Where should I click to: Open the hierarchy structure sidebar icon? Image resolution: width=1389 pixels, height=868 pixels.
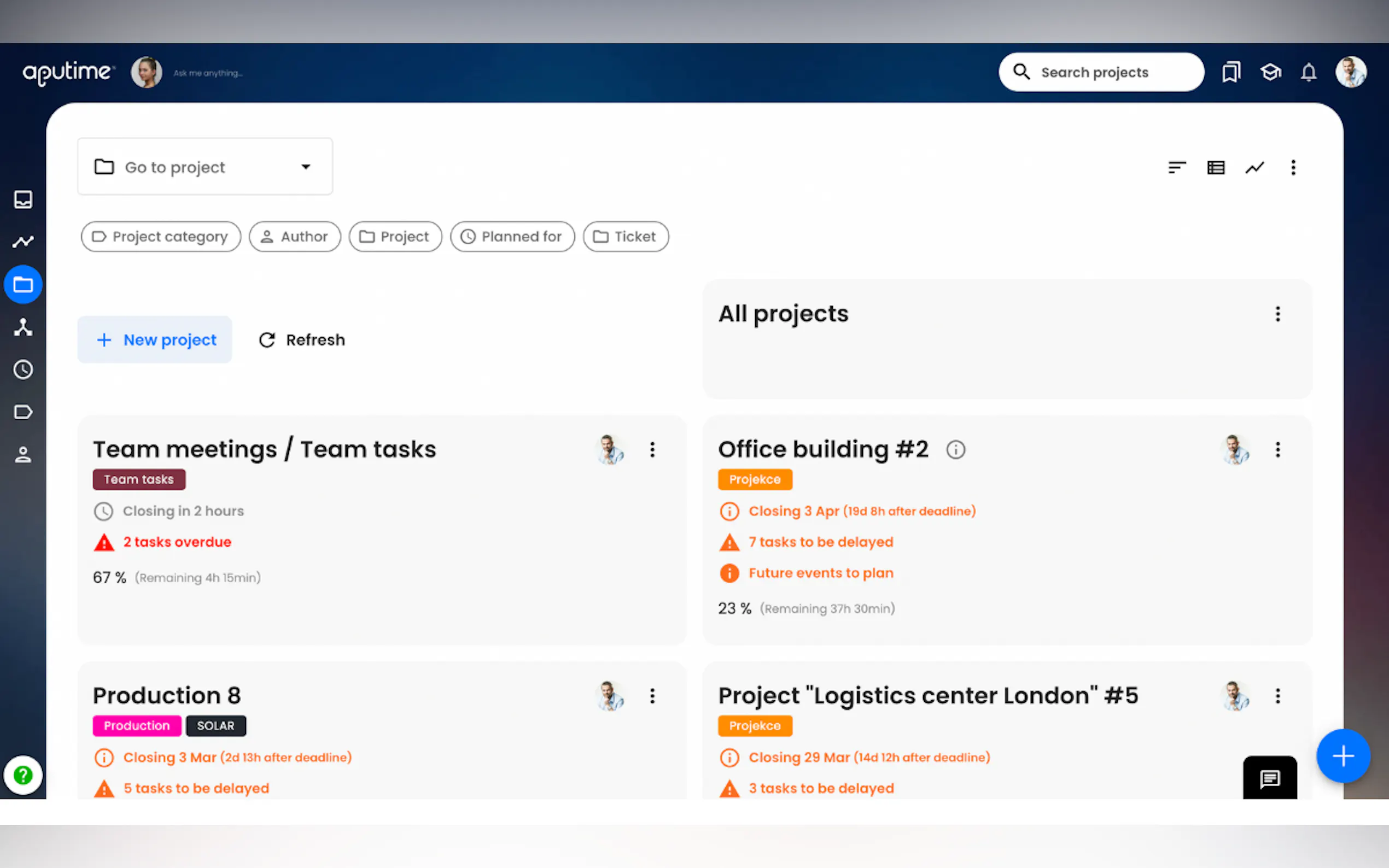coord(23,327)
